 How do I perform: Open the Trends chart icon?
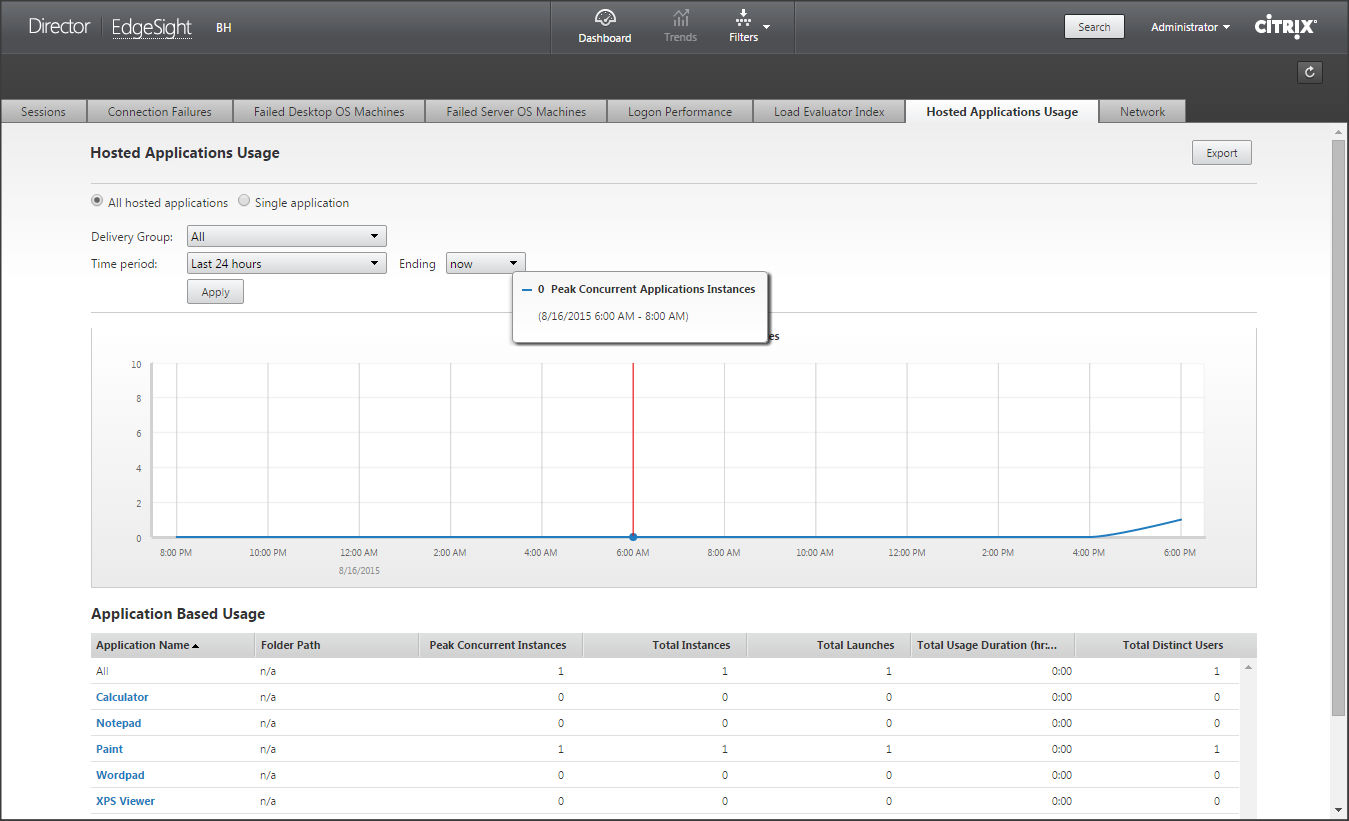pyautogui.click(x=680, y=18)
